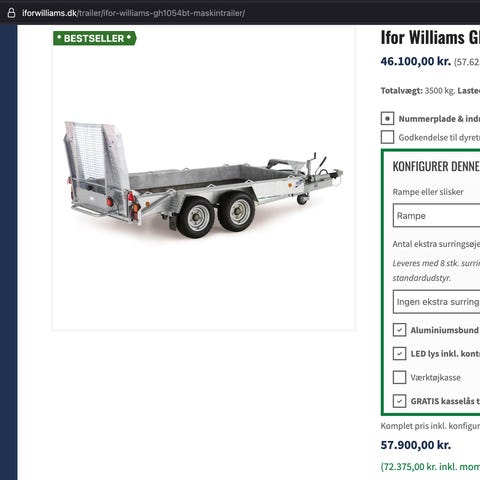Select the Nummerplade radio option
Image resolution: width=480 pixels, height=480 pixels.
click(x=387, y=118)
